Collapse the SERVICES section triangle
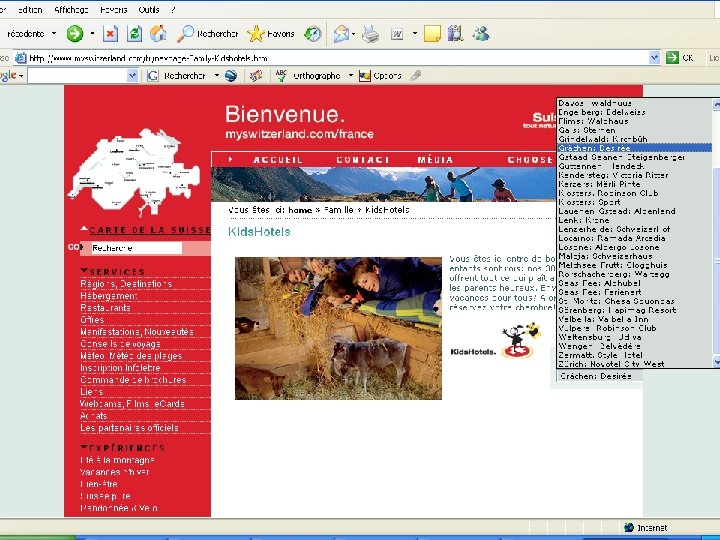Screen dimensions: 720x540 coord(84,270)
